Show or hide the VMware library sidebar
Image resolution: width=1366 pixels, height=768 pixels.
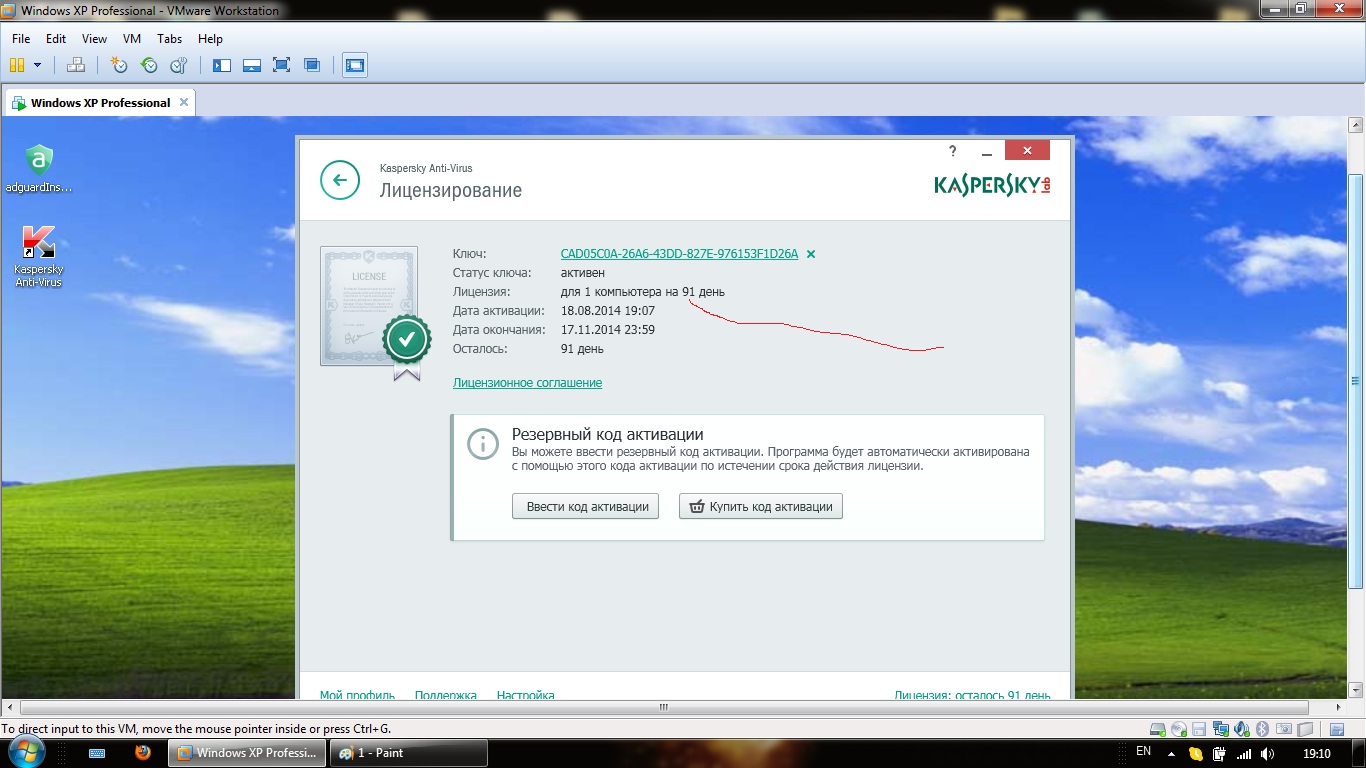tap(222, 65)
